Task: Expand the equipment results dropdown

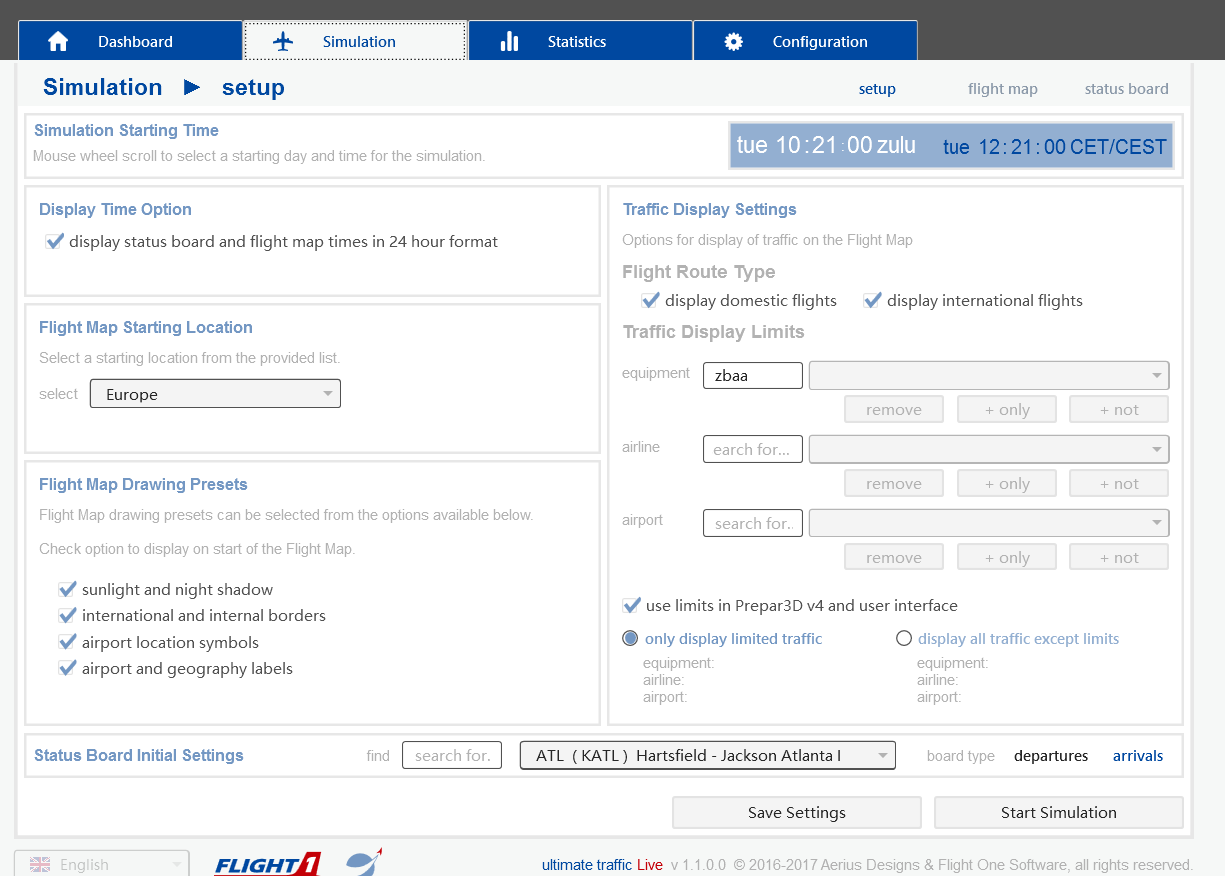Action: (989, 376)
